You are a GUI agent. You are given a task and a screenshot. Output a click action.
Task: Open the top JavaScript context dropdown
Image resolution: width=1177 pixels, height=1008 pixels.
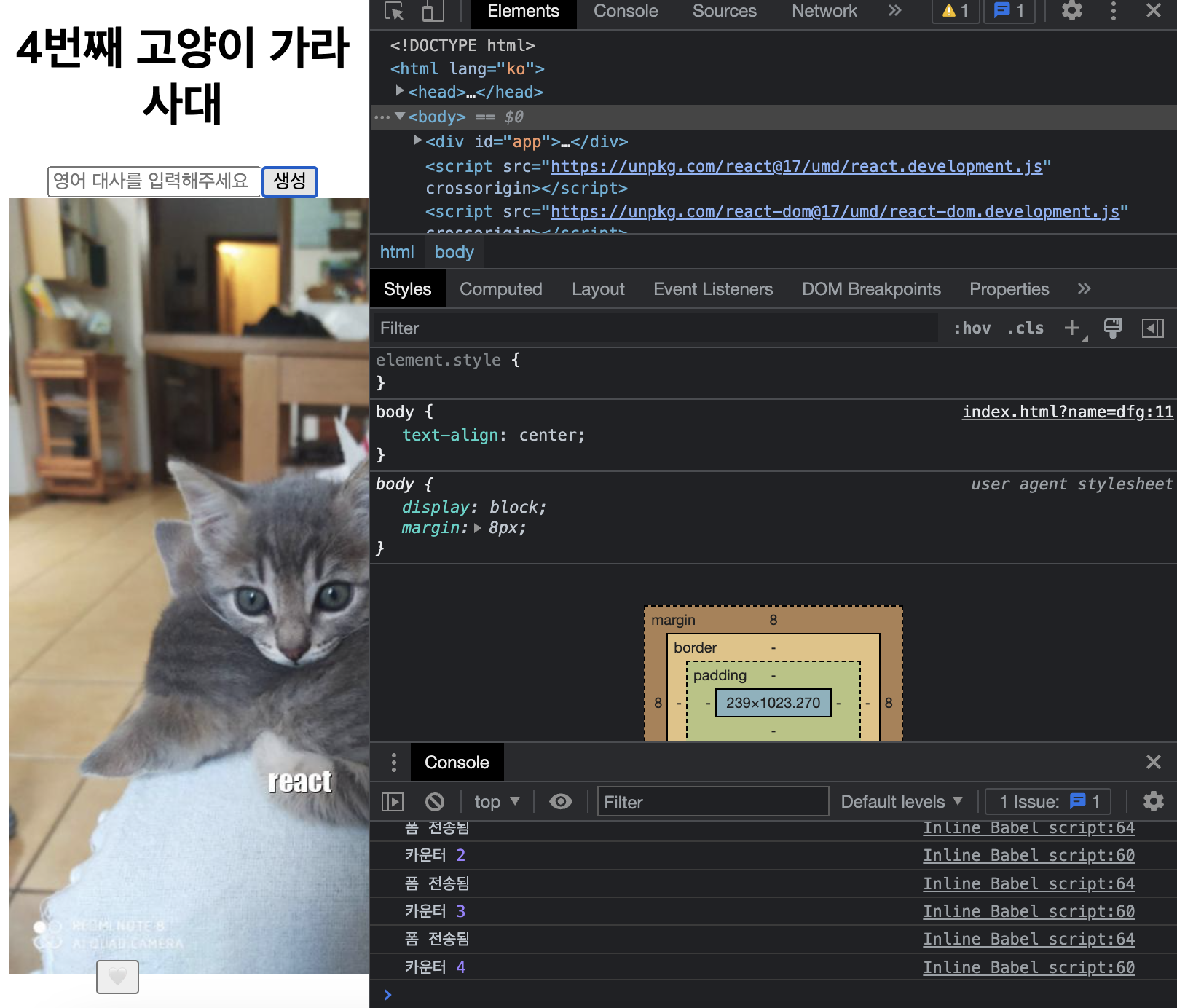(497, 802)
